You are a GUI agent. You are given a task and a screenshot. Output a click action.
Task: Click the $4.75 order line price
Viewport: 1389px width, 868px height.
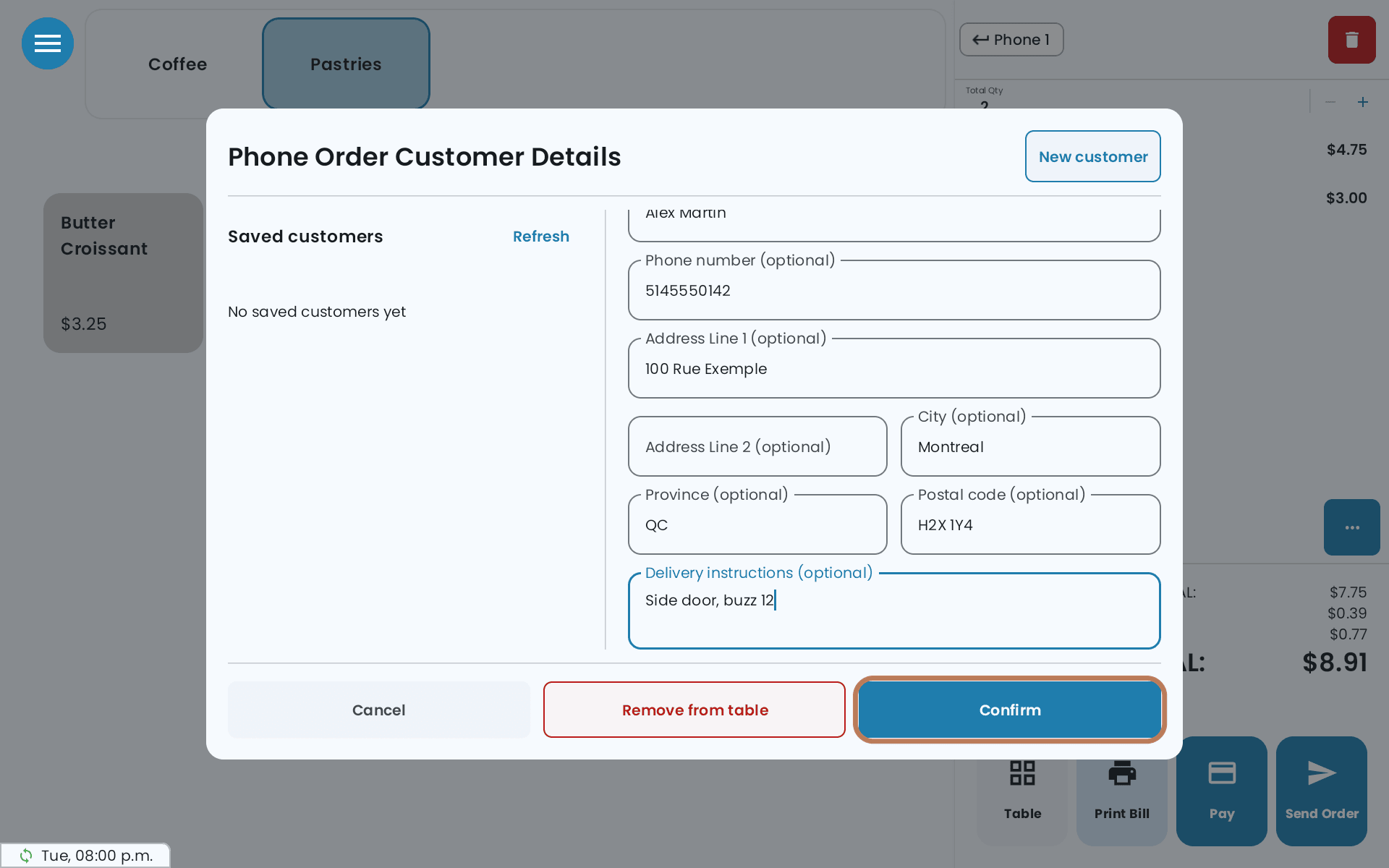point(1346,150)
